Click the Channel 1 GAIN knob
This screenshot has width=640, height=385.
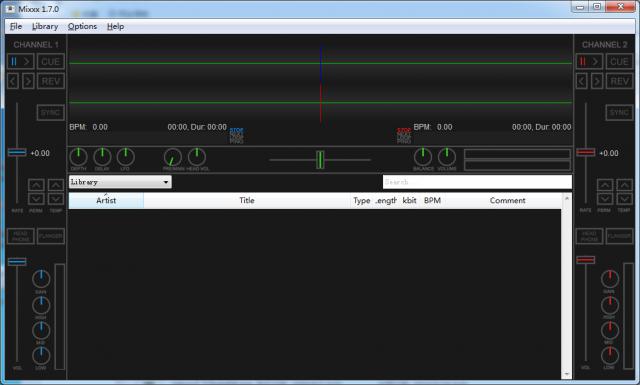coord(41,279)
